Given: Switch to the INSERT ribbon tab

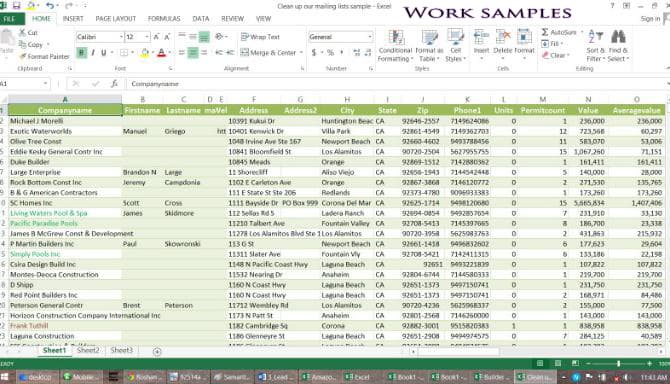Looking at the screenshot, I should click(73, 19).
